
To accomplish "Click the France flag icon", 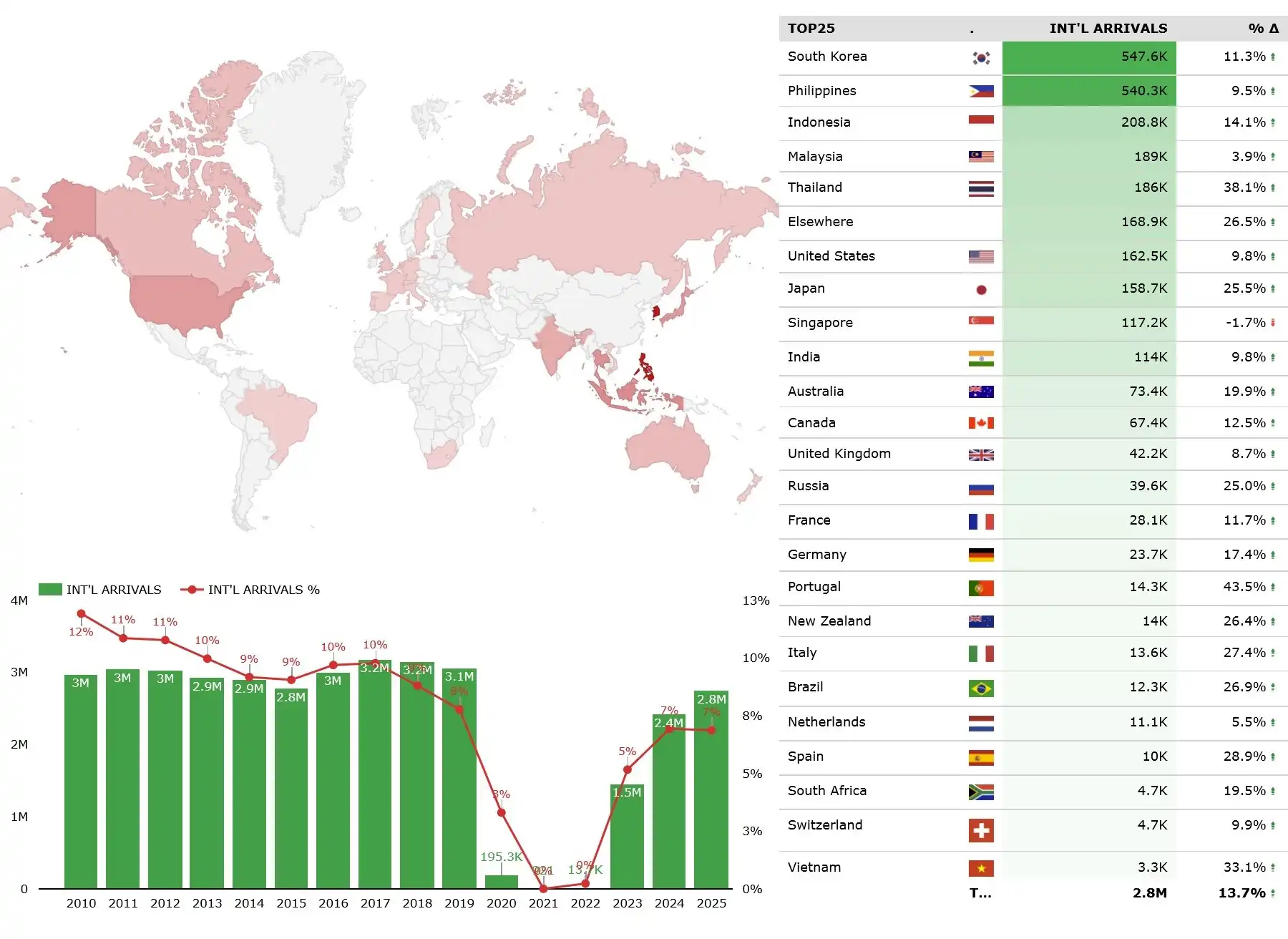I will pos(981,521).
